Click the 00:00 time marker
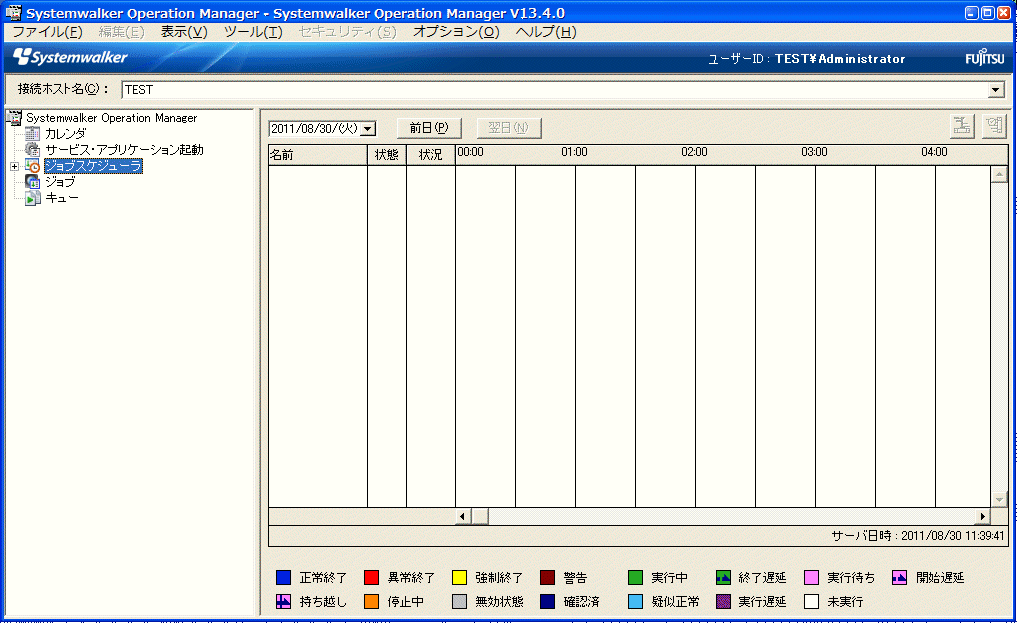This screenshot has width=1017, height=623. [470, 152]
